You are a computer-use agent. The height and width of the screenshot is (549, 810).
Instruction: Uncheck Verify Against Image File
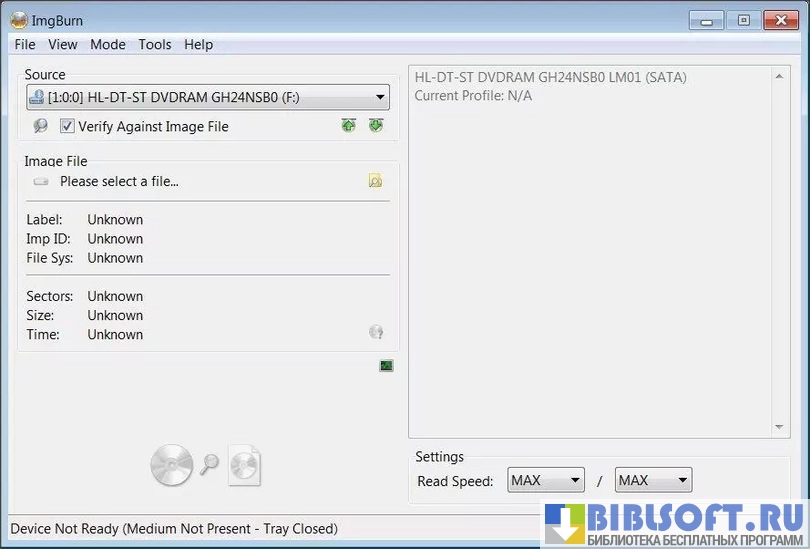coord(68,127)
